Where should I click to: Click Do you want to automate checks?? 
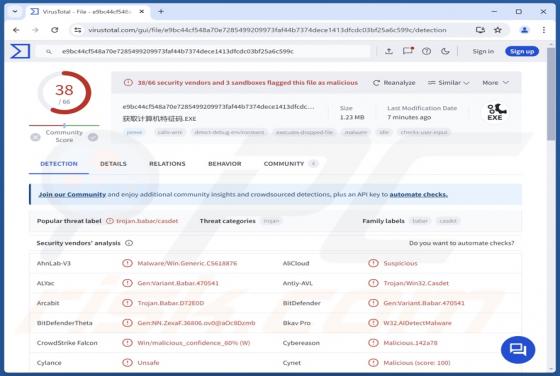461,243
